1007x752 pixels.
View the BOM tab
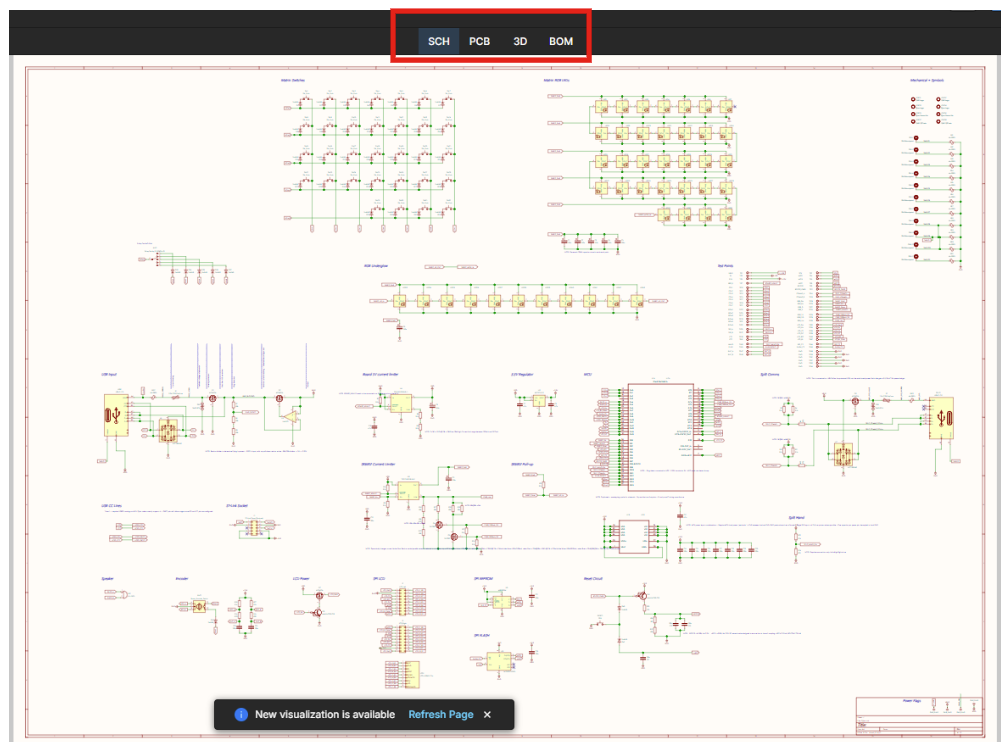click(559, 42)
